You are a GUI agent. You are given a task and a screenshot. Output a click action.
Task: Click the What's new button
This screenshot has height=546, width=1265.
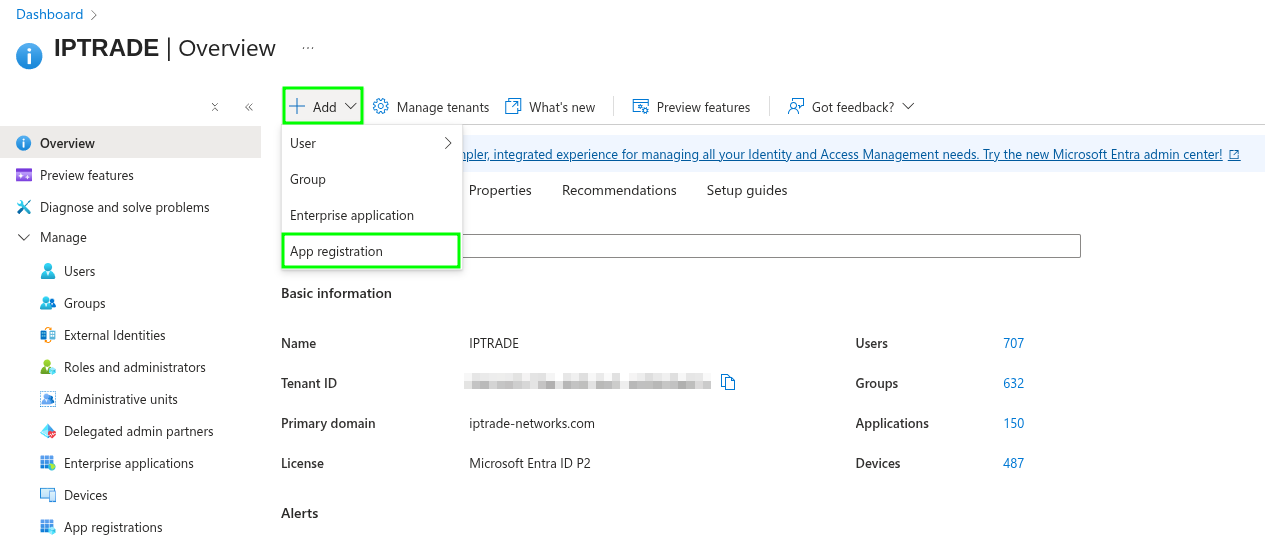coord(550,107)
